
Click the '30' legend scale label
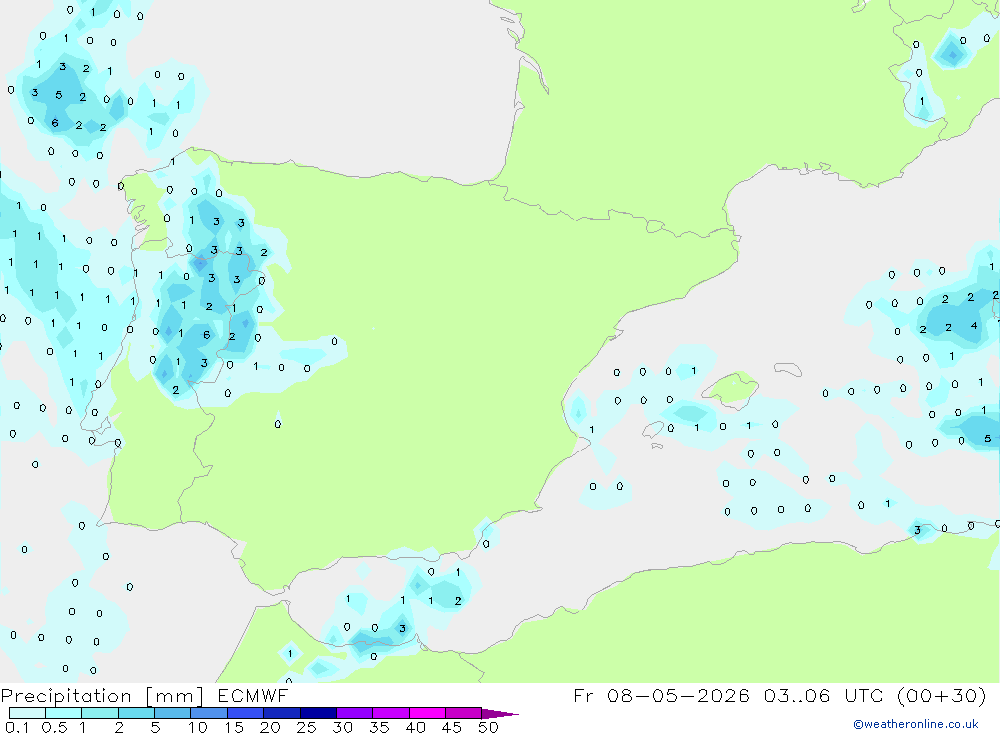(x=342, y=727)
